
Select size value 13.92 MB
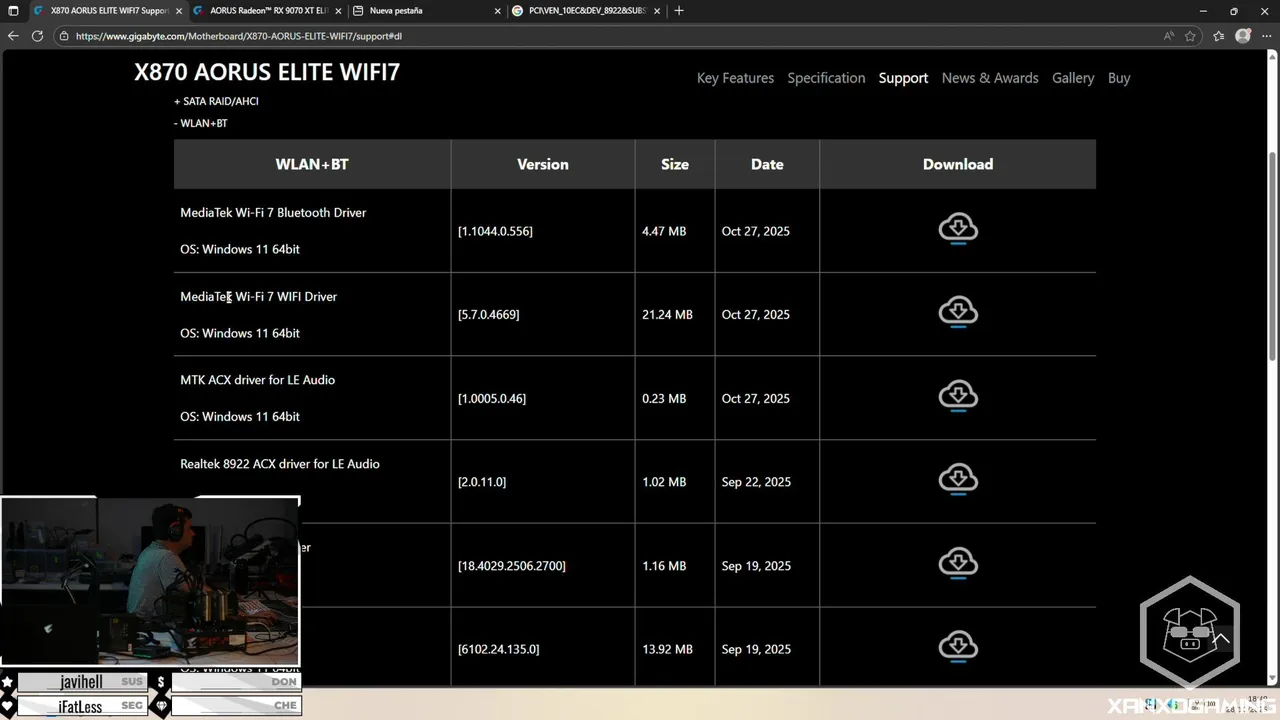(667, 649)
